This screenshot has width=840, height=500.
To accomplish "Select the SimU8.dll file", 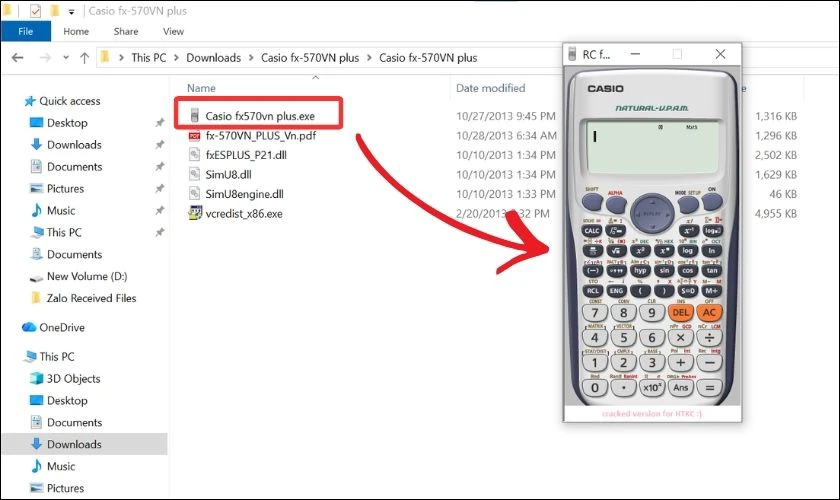I will tap(228, 174).
